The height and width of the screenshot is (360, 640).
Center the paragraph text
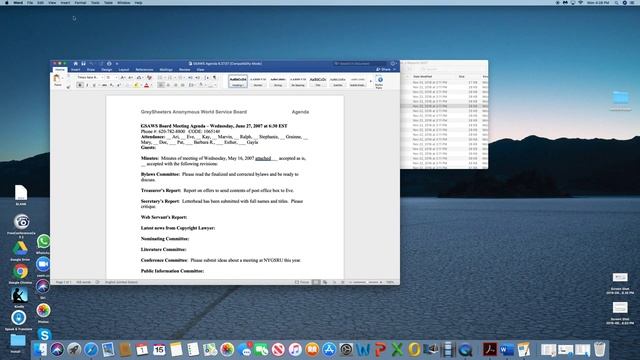pos(168,85)
